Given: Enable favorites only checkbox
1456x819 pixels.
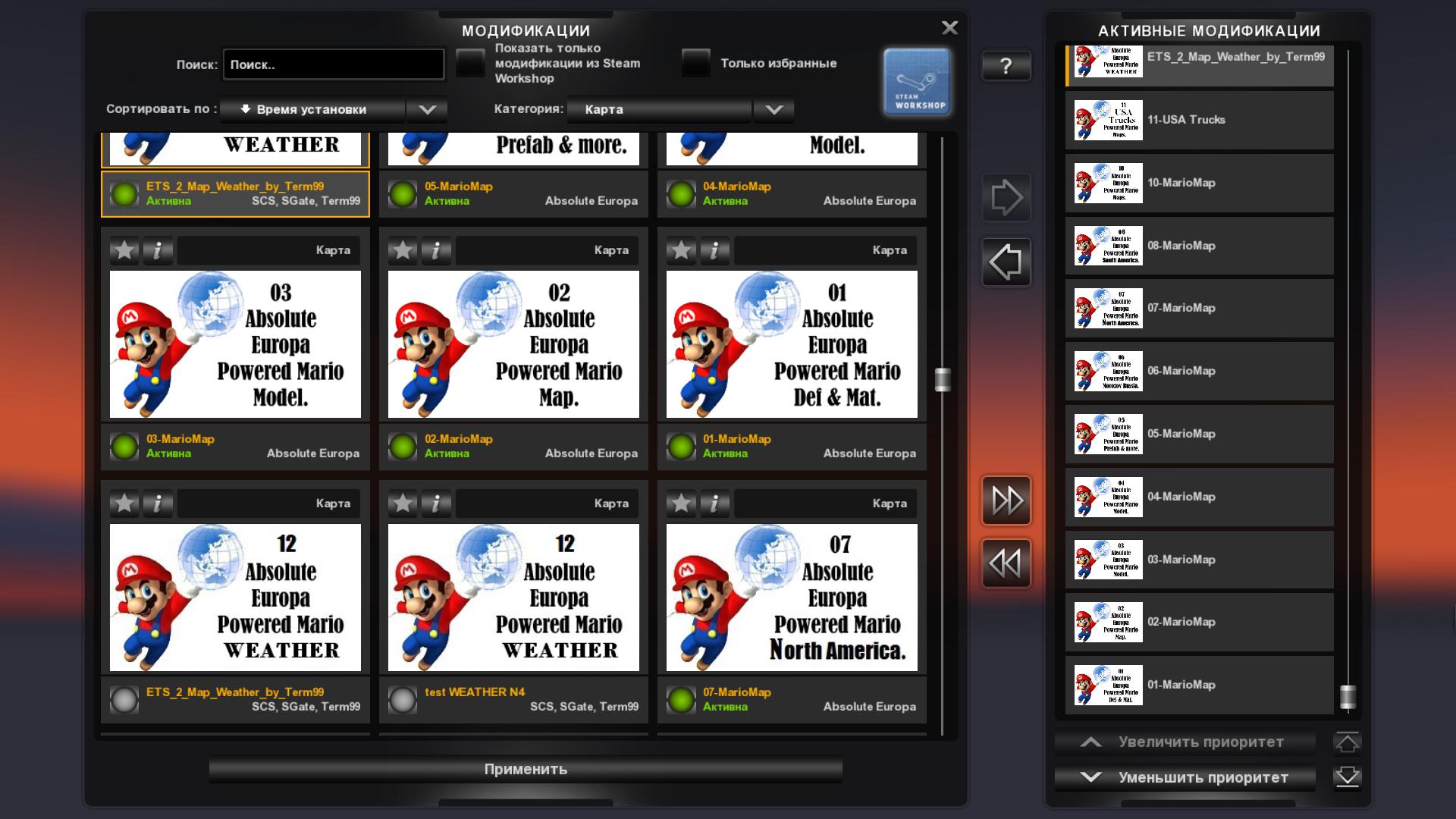Looking at the screenshot, I should pos(695,63).
